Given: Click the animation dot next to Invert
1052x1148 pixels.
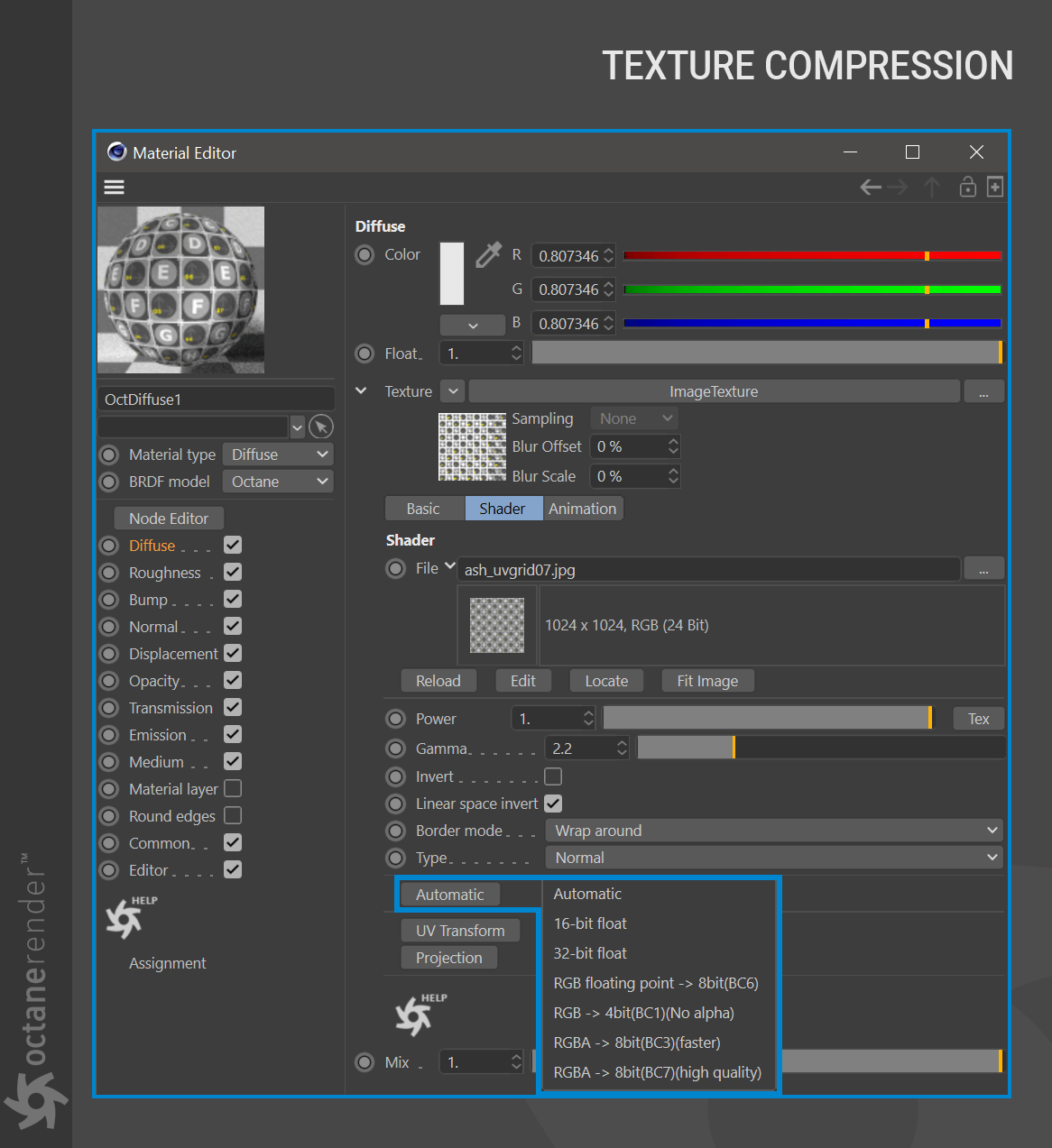Looking at the screenshot, I should tap(395, 776).
